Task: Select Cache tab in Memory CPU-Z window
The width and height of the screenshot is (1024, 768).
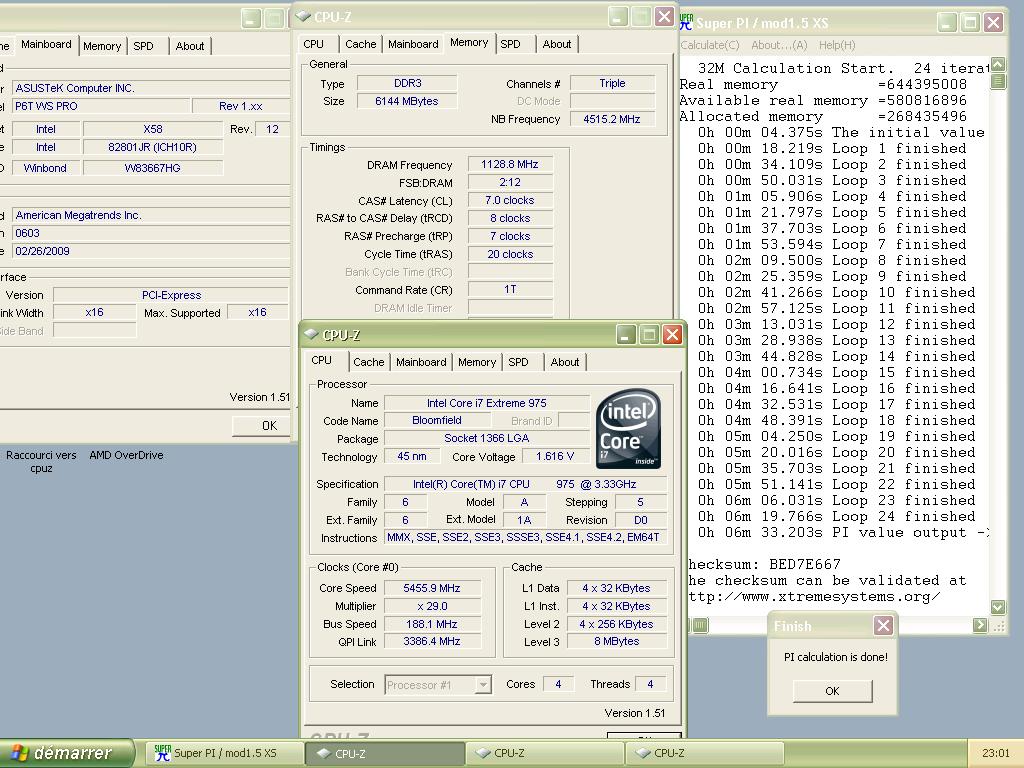Action: pos(360,44)
